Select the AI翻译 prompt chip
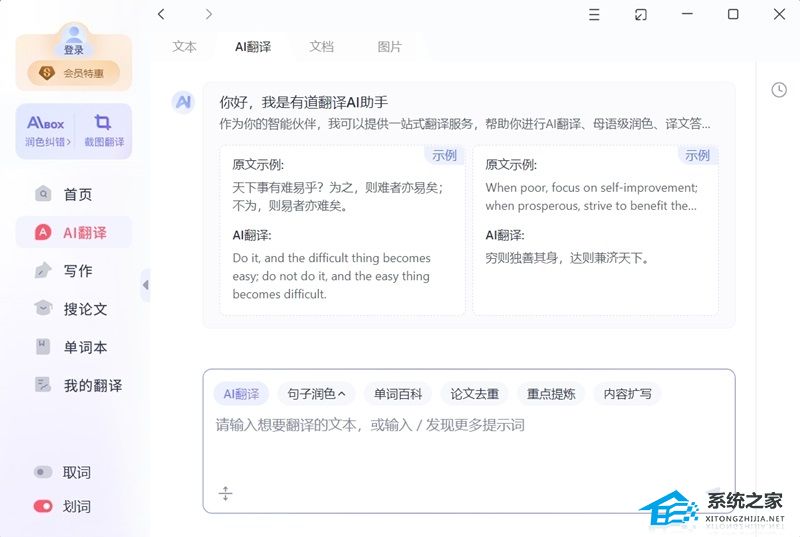This screenshot has height=537, width=800. (241, 394)
